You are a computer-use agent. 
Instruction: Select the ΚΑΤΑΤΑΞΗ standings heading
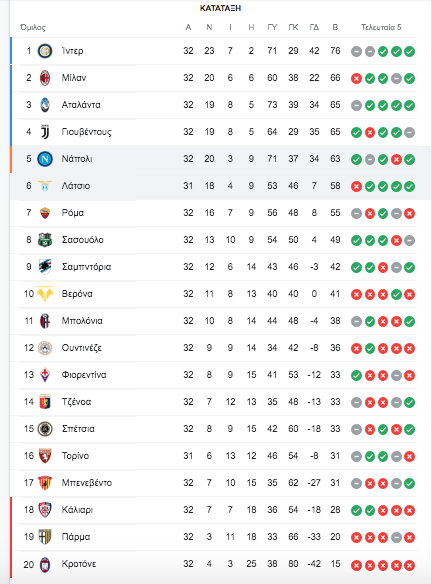coord(220,8)
